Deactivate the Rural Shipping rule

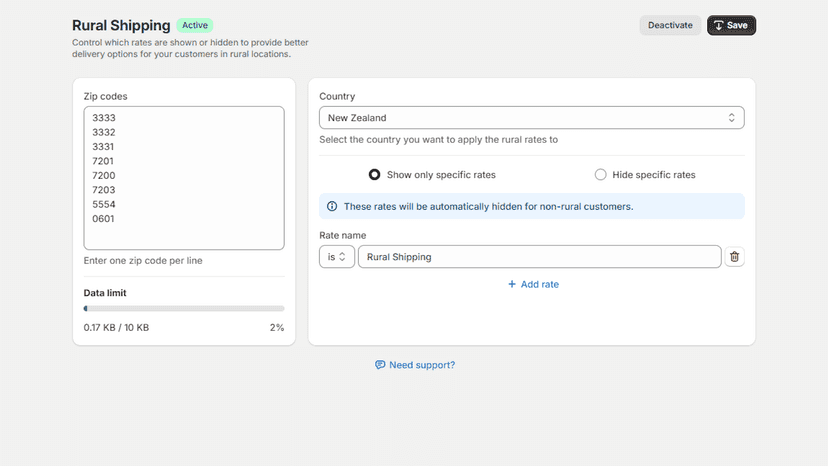[x=670, y=25]
